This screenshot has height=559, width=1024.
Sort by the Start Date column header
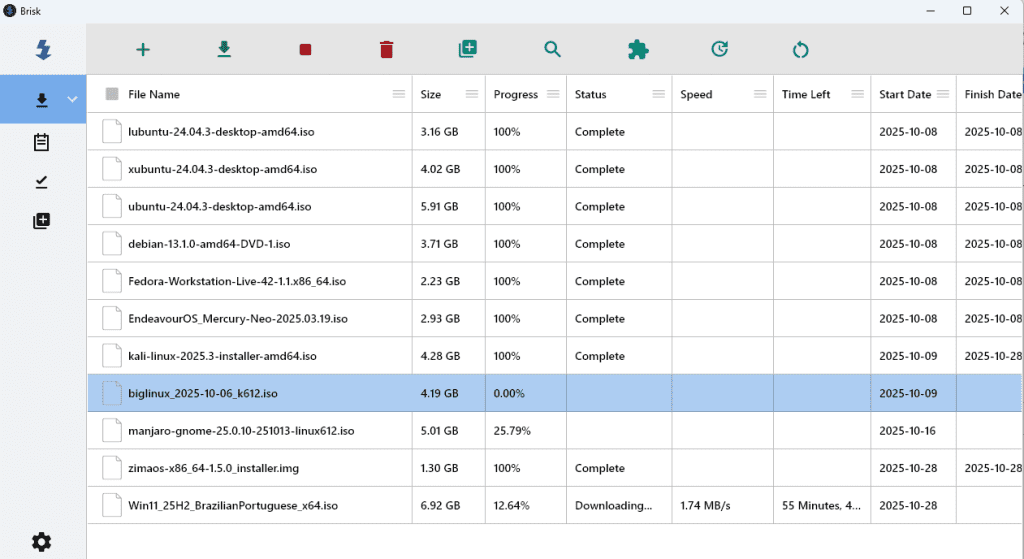[904, 94]
